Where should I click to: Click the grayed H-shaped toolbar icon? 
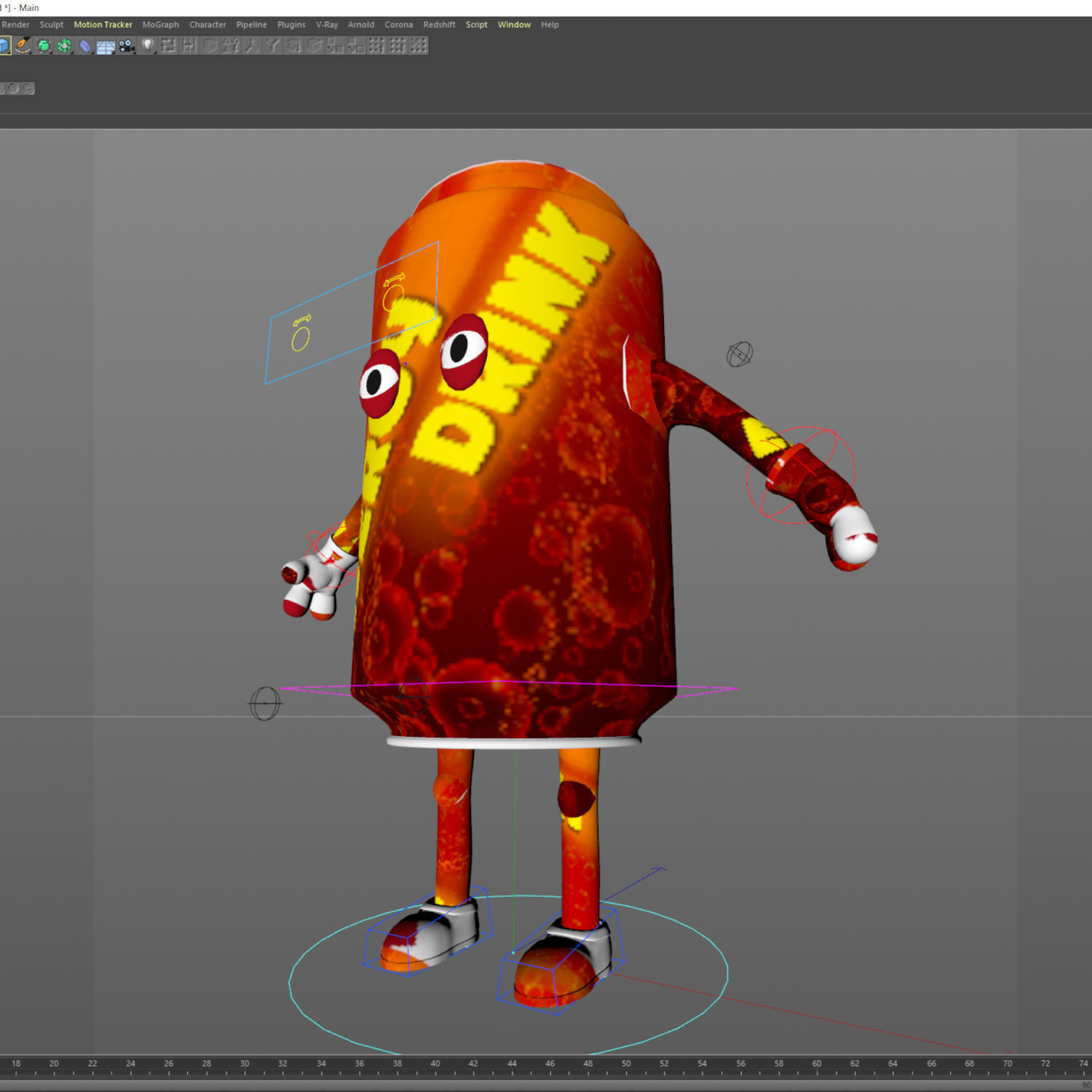pyautogui.click(x=189, y=45)
